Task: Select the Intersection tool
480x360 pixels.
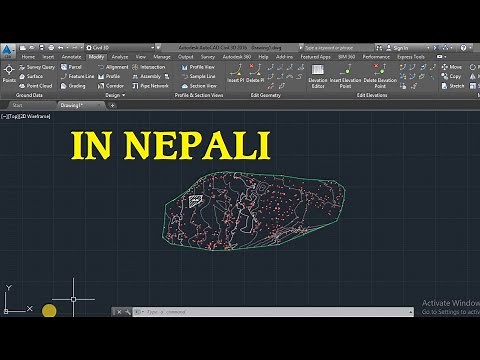Action: 149,67
